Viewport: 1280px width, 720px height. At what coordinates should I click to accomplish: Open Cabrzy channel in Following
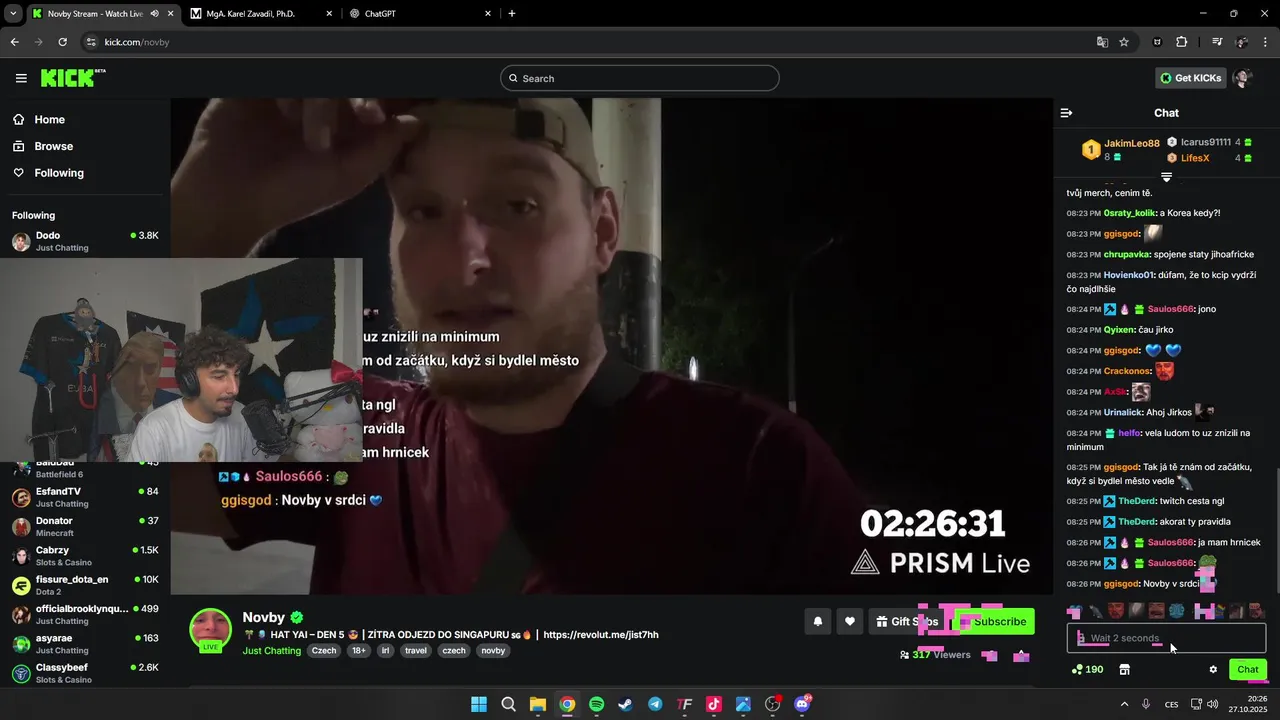85,556
